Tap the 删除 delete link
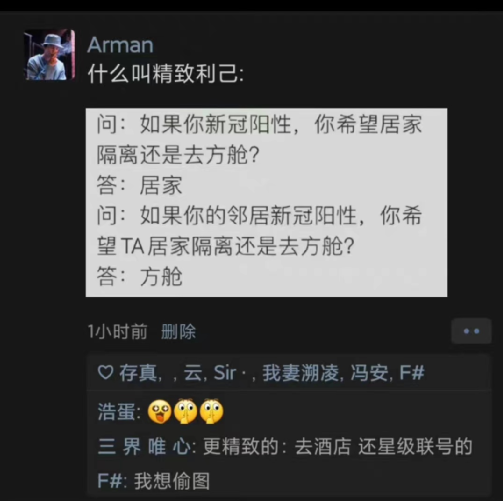The width and height of the screenshot is (503, 501). click(x=178, y=332)
